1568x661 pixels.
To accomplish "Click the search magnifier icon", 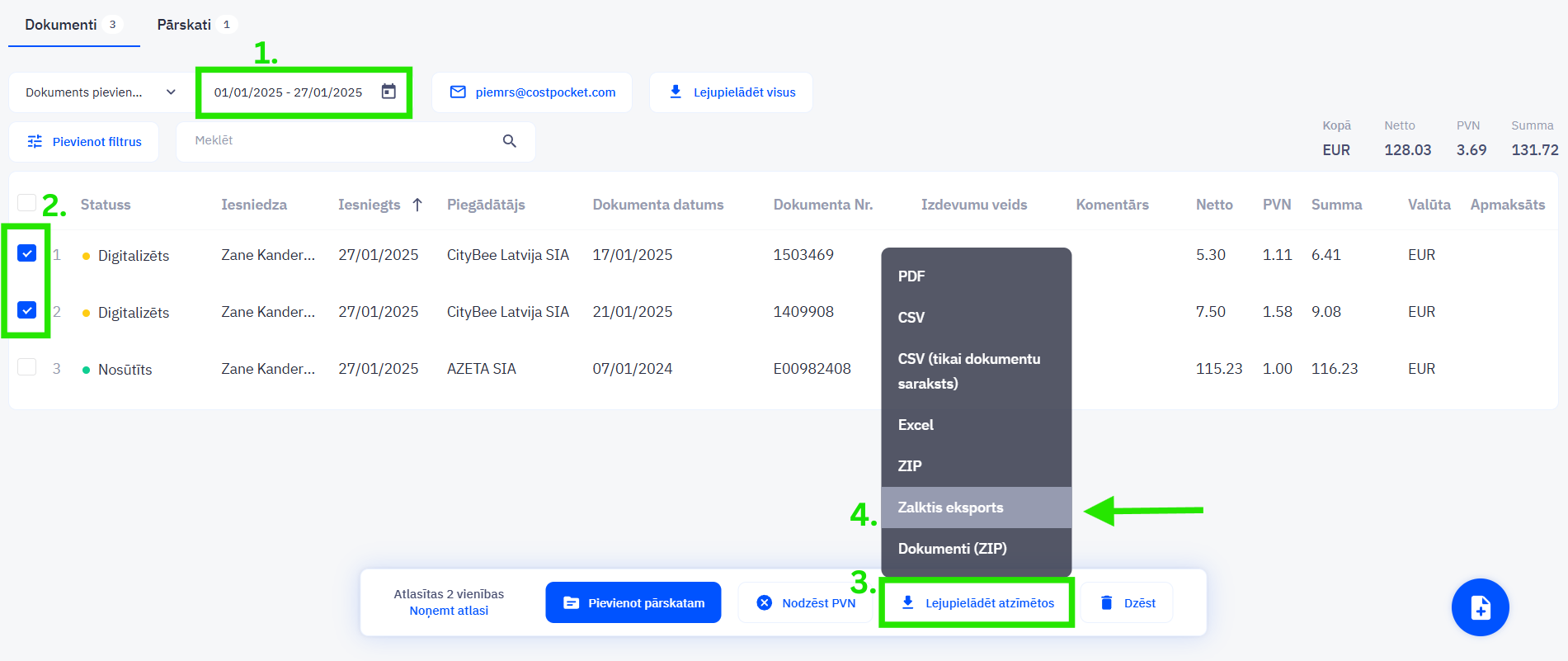I will (x=510, y=141).
